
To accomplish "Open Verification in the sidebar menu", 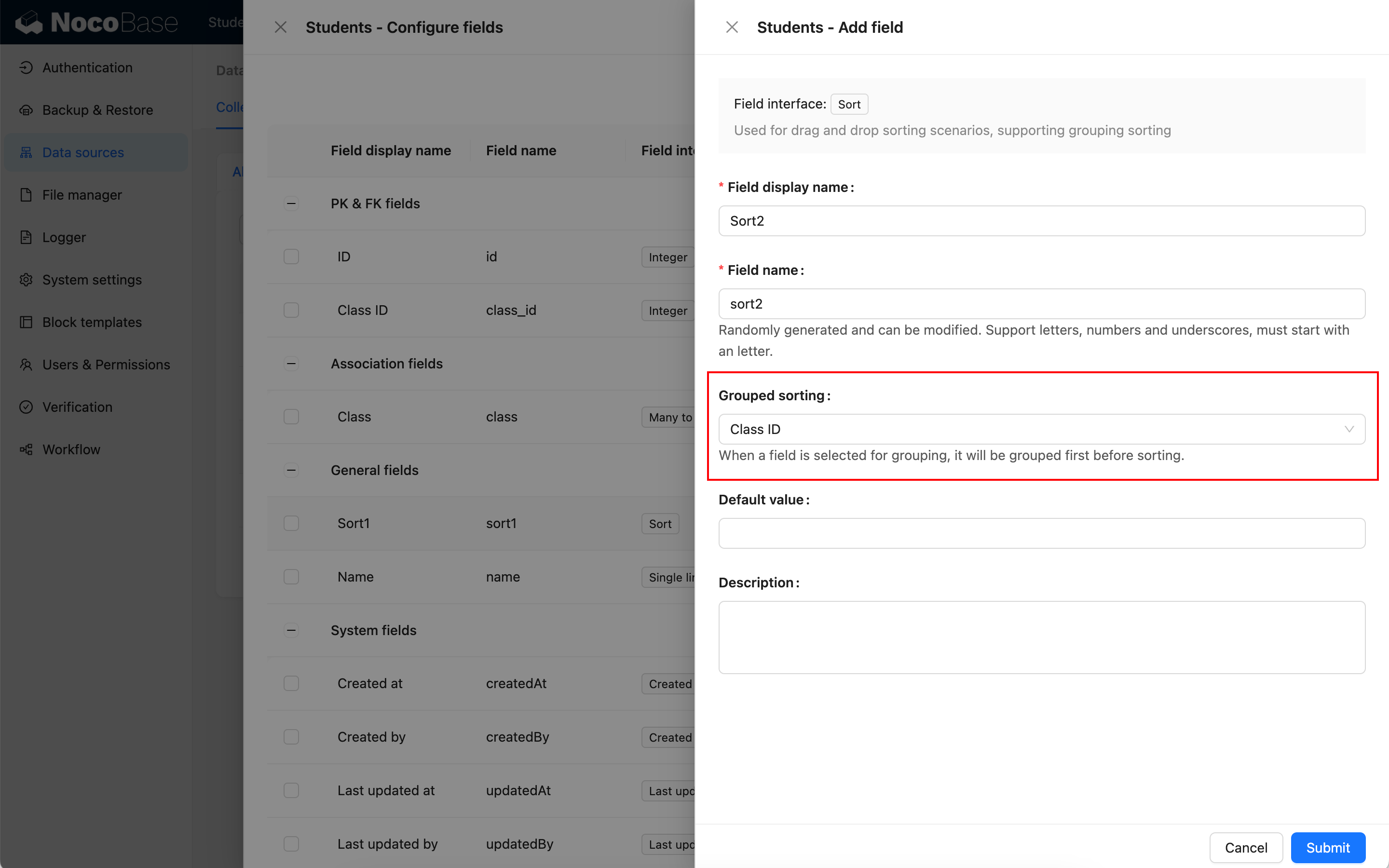I will pos(78,407).
